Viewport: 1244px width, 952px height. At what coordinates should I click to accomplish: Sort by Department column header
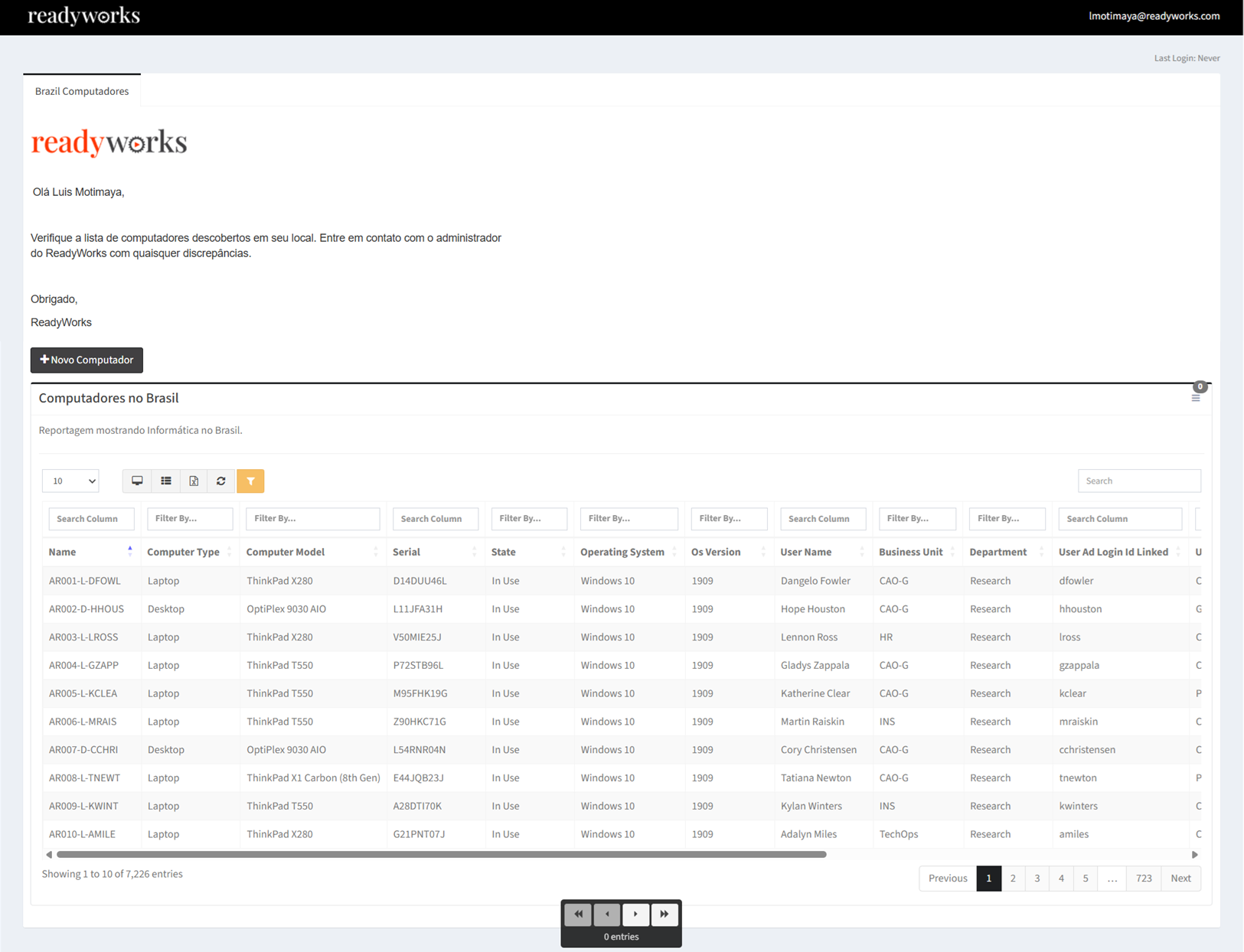(x=1007, y=552)
